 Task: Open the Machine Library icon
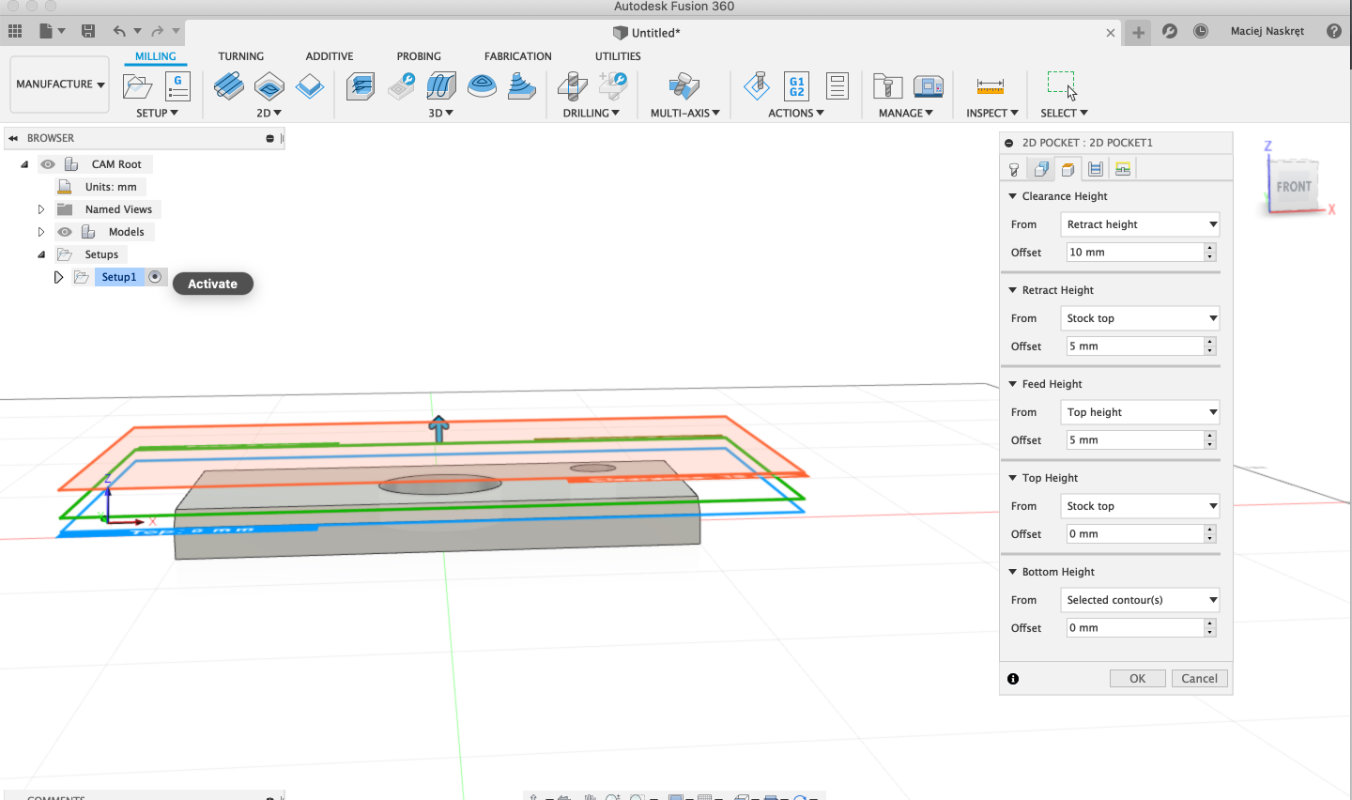928,86
